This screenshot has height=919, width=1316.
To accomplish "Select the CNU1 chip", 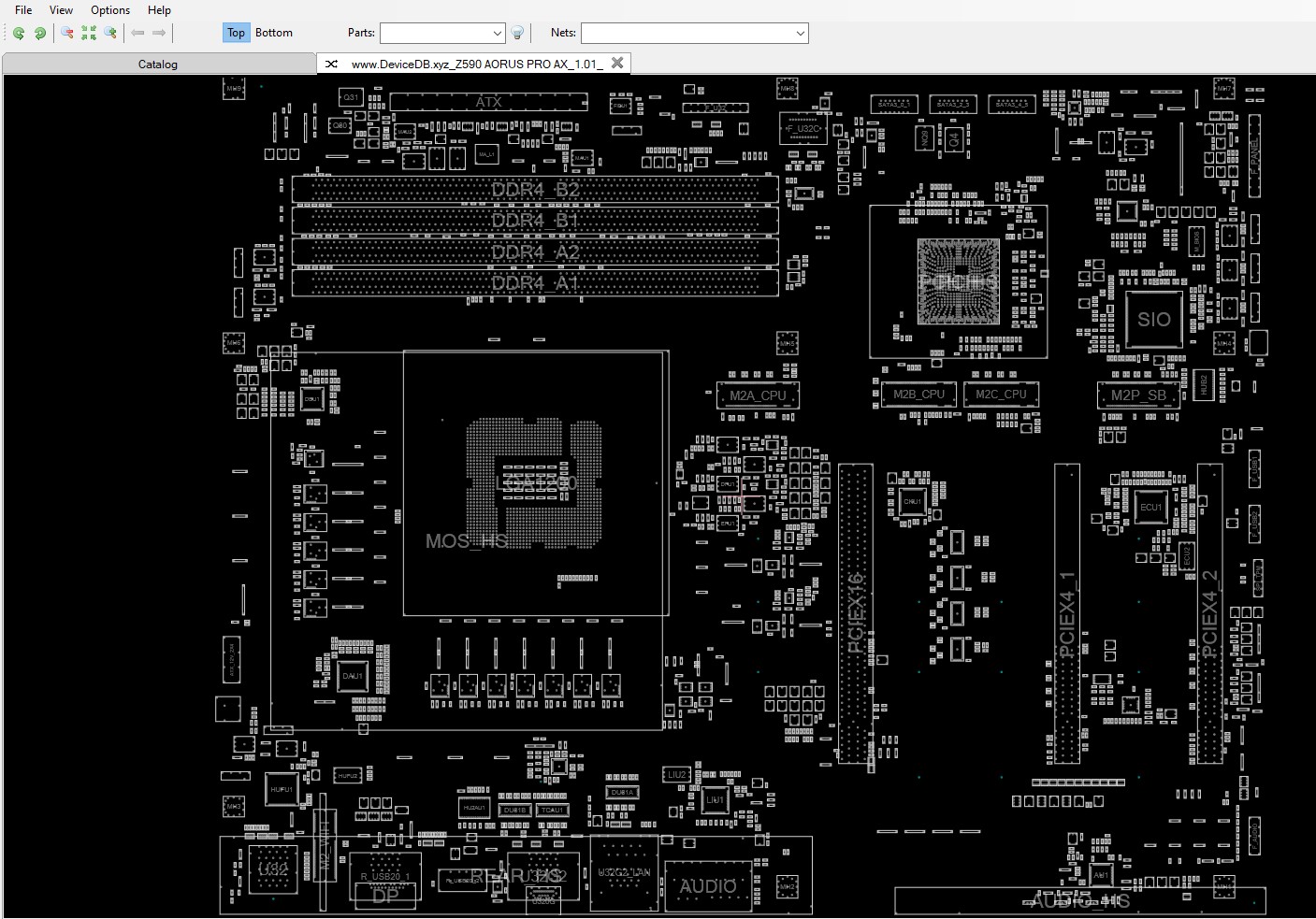I will click(x=912, y=502).
